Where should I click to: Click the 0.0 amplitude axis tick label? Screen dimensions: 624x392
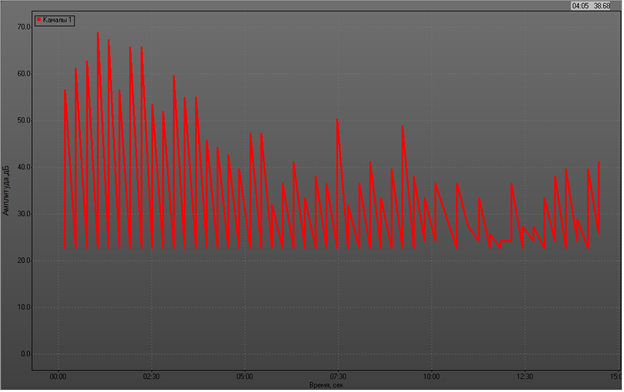coord(25,354)
